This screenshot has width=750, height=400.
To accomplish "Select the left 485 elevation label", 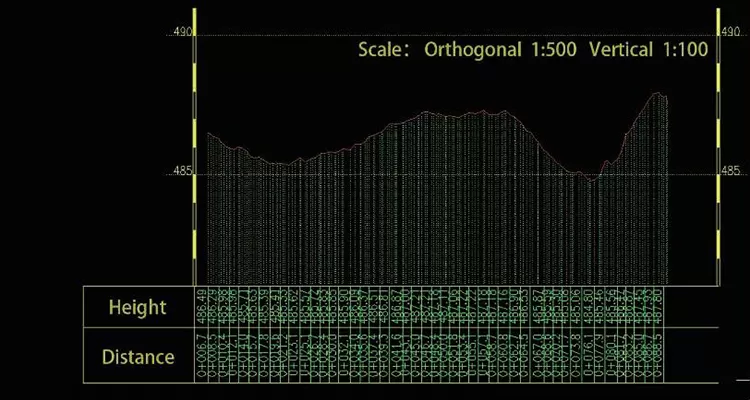I will (x=182, y=172).
